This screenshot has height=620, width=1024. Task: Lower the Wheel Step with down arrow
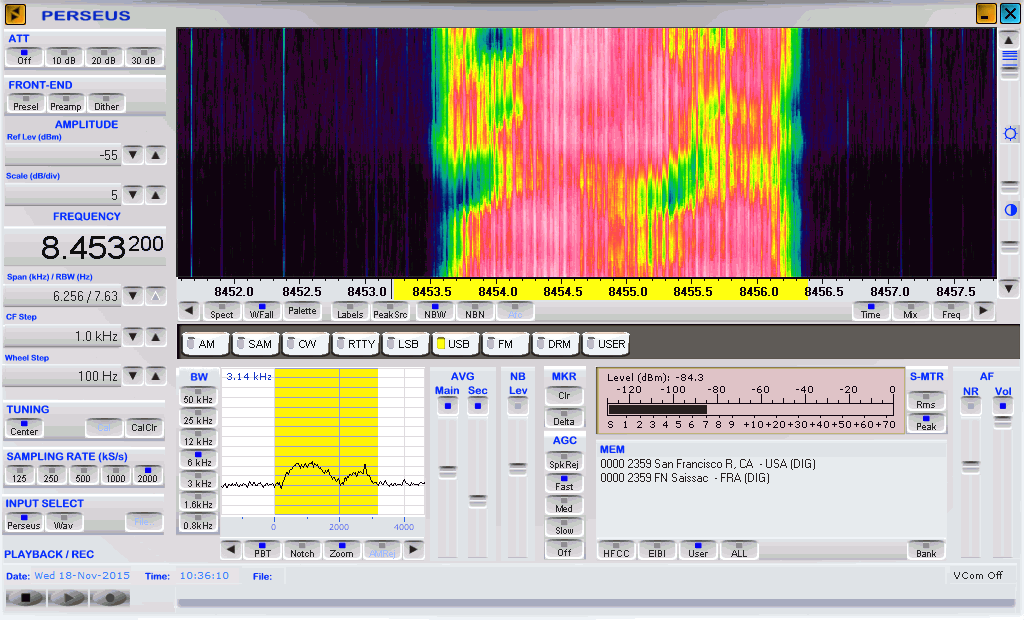[133, 376]
